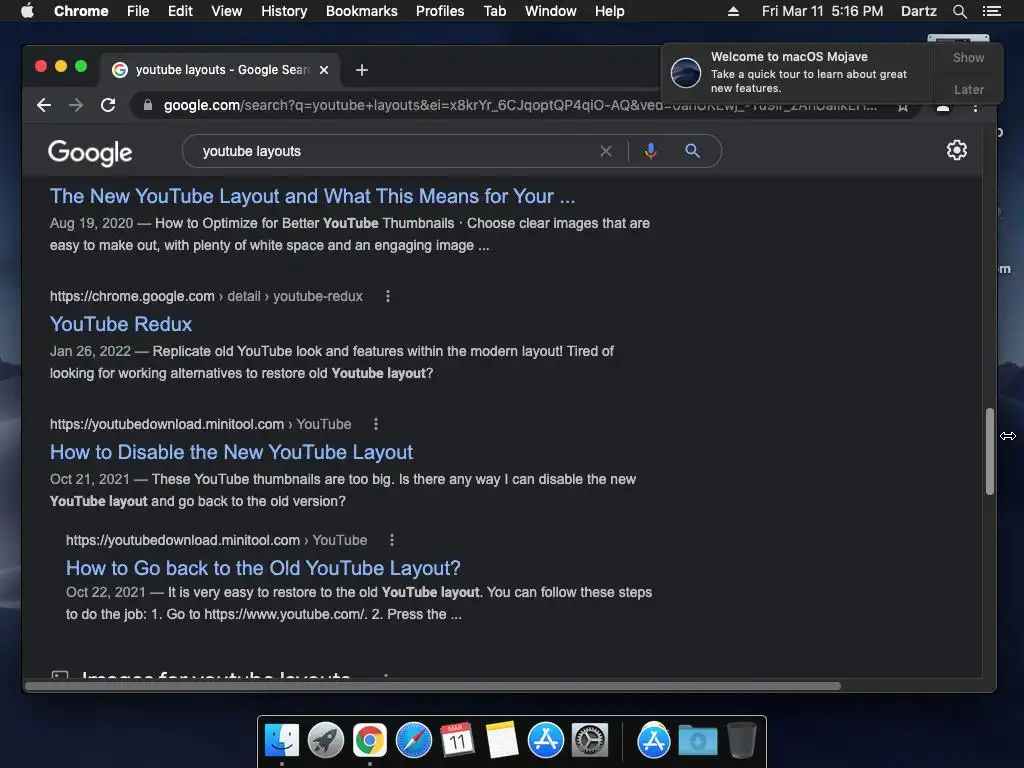
Task: Open Notes in the Dock
Action: [502, 741]
